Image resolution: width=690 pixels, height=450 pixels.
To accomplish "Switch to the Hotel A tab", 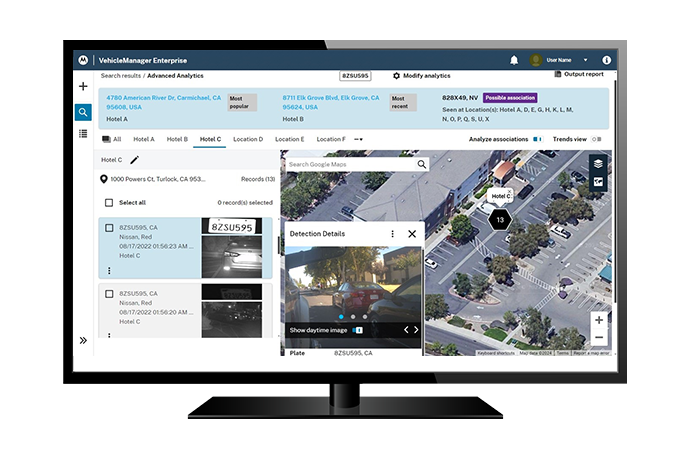I will [x=144, y=139].
